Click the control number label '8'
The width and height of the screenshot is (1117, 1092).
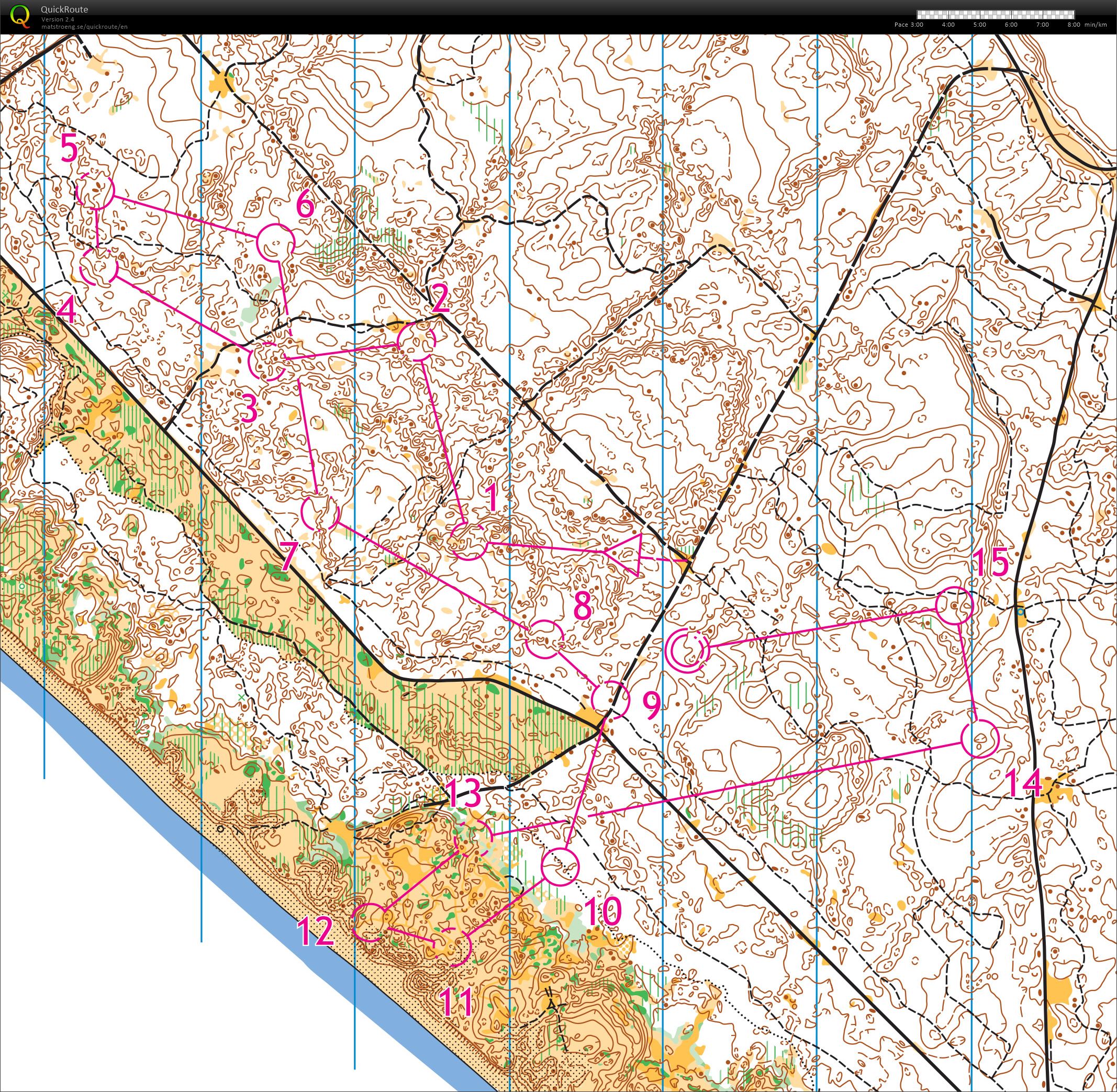coord(582,606)
